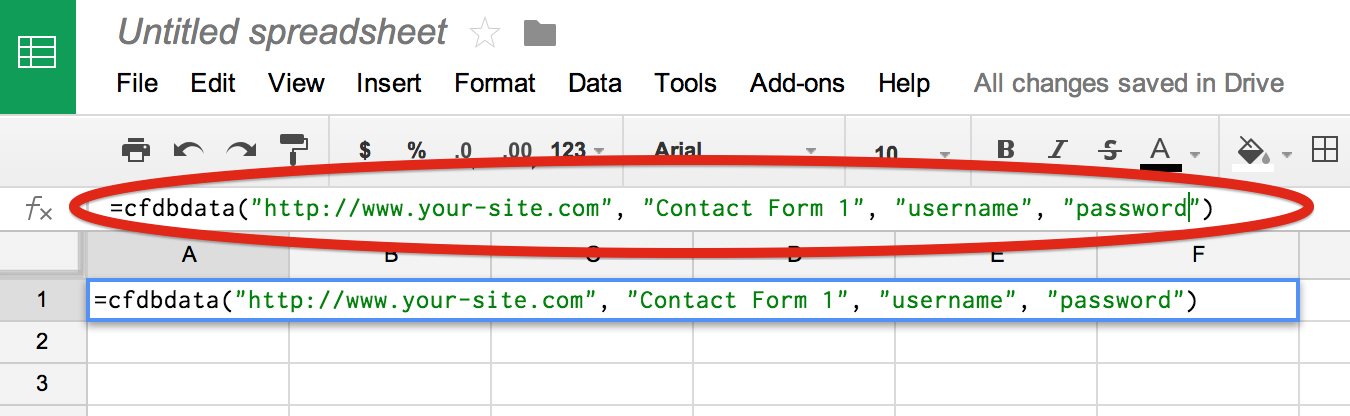The width and height of the screenshot is (1350, 416).
Task: Click the Untitled spreadsheet title
Action: [x=282, y=32]
